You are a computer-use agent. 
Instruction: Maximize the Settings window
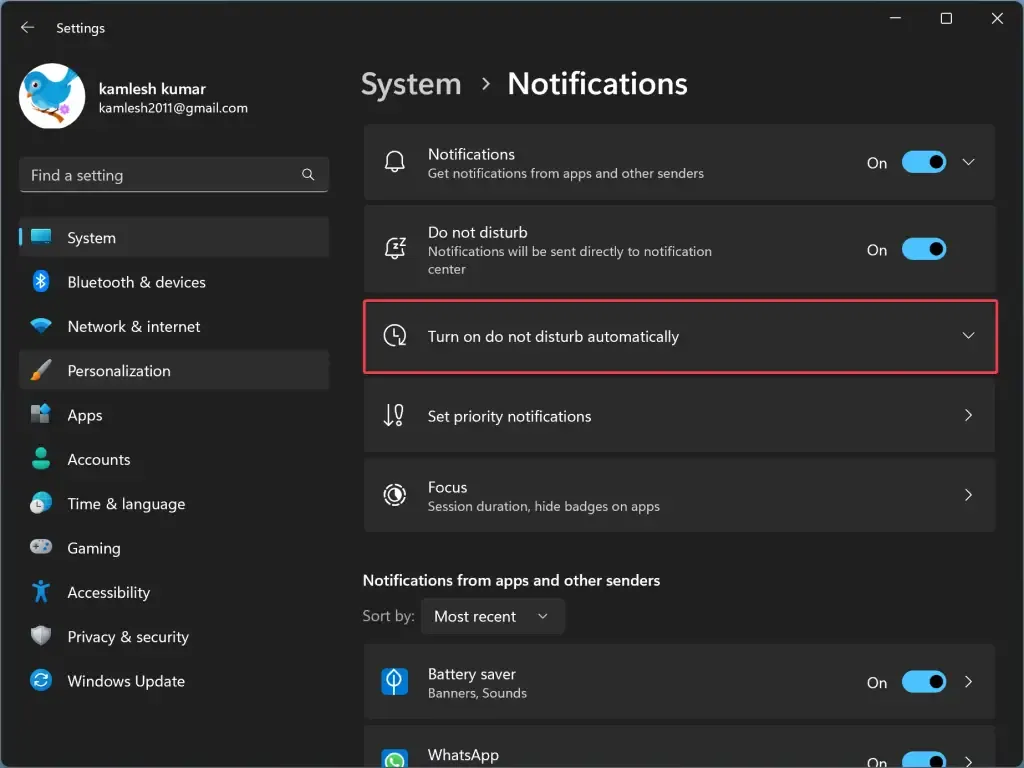coord(946,18)
